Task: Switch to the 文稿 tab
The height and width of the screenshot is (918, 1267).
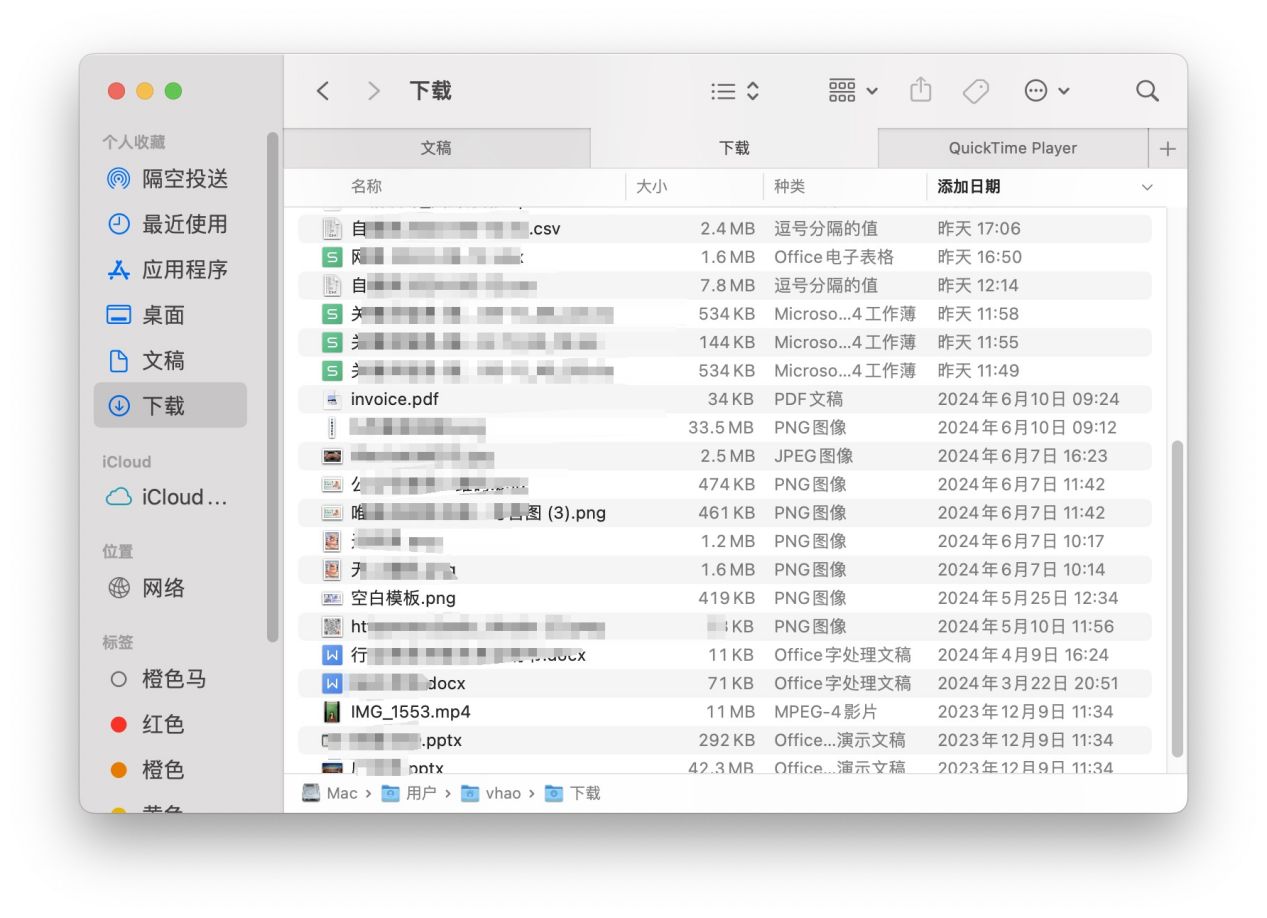Action: 435,148
